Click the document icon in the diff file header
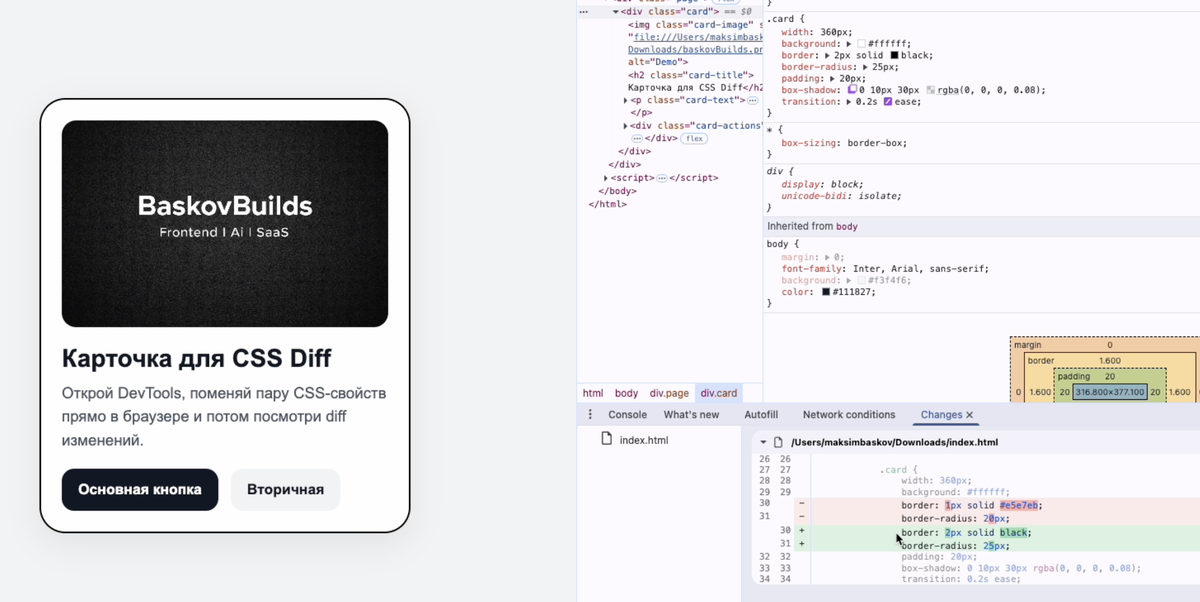This screenshot has height=602, width=1200. 778,442
